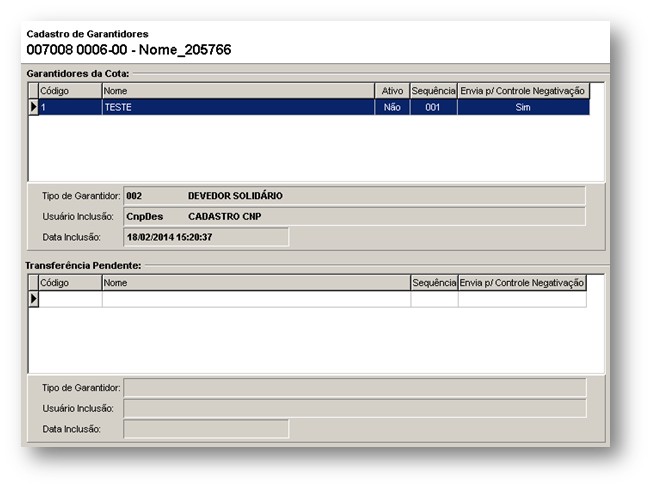
Task: Click the '001' sequence cell
Action: pos(433,107)
